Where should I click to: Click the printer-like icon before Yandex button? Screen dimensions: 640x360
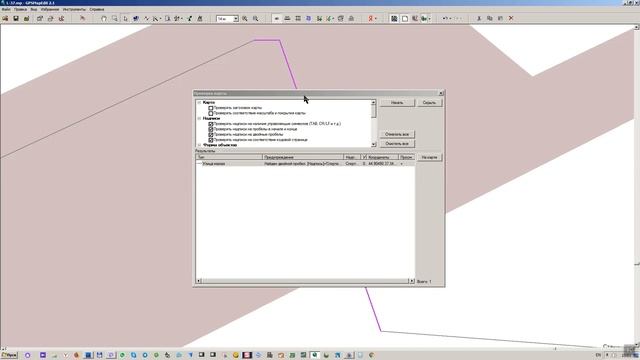[x=351, y=18]
